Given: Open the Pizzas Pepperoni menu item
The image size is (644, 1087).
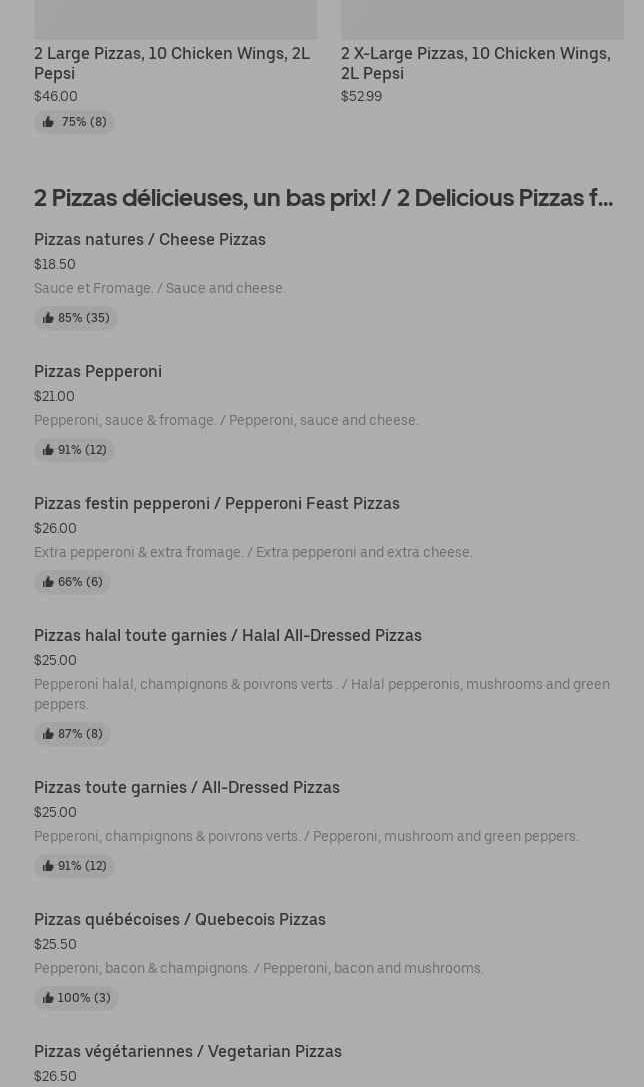Looking at the screenshot, I should click(x=98, y=371).
